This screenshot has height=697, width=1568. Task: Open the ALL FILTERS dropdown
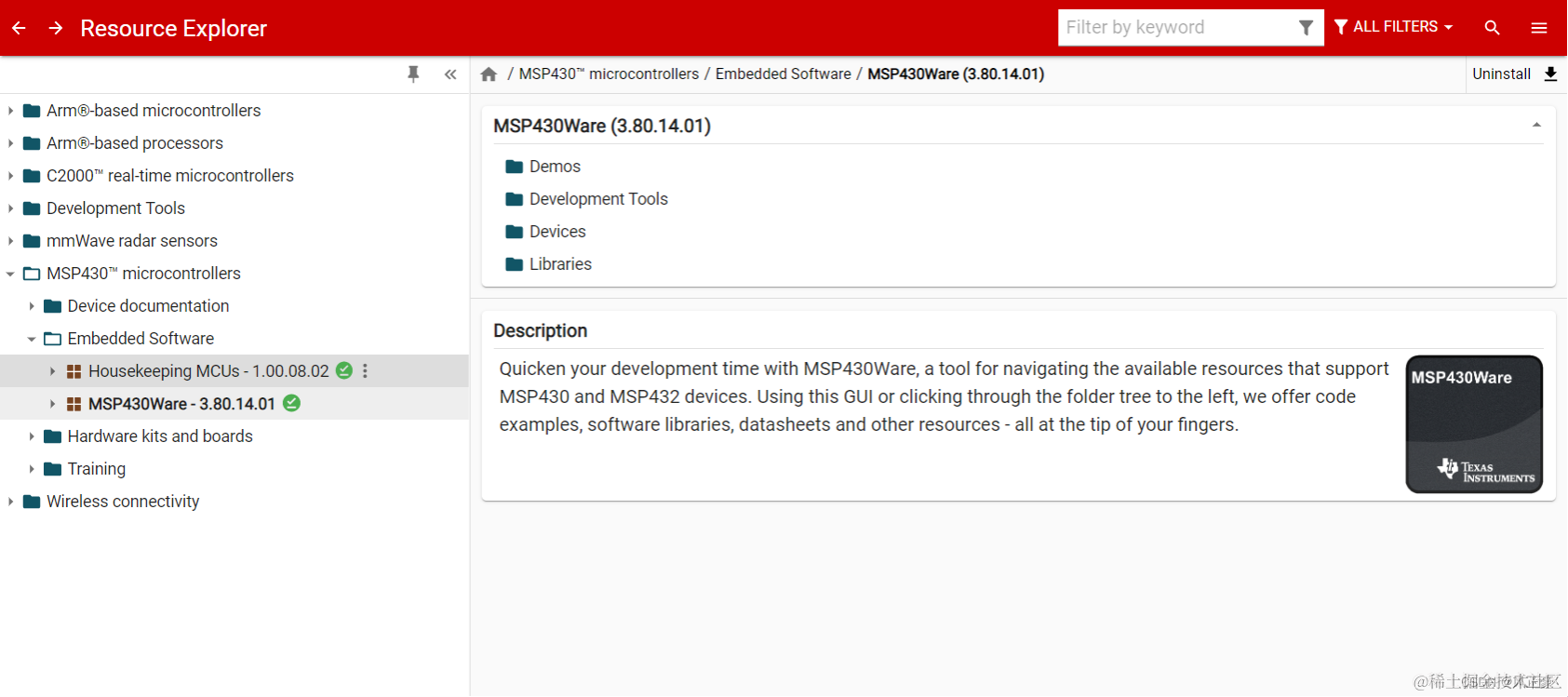pyautogui.click(x=1393, y=27)
